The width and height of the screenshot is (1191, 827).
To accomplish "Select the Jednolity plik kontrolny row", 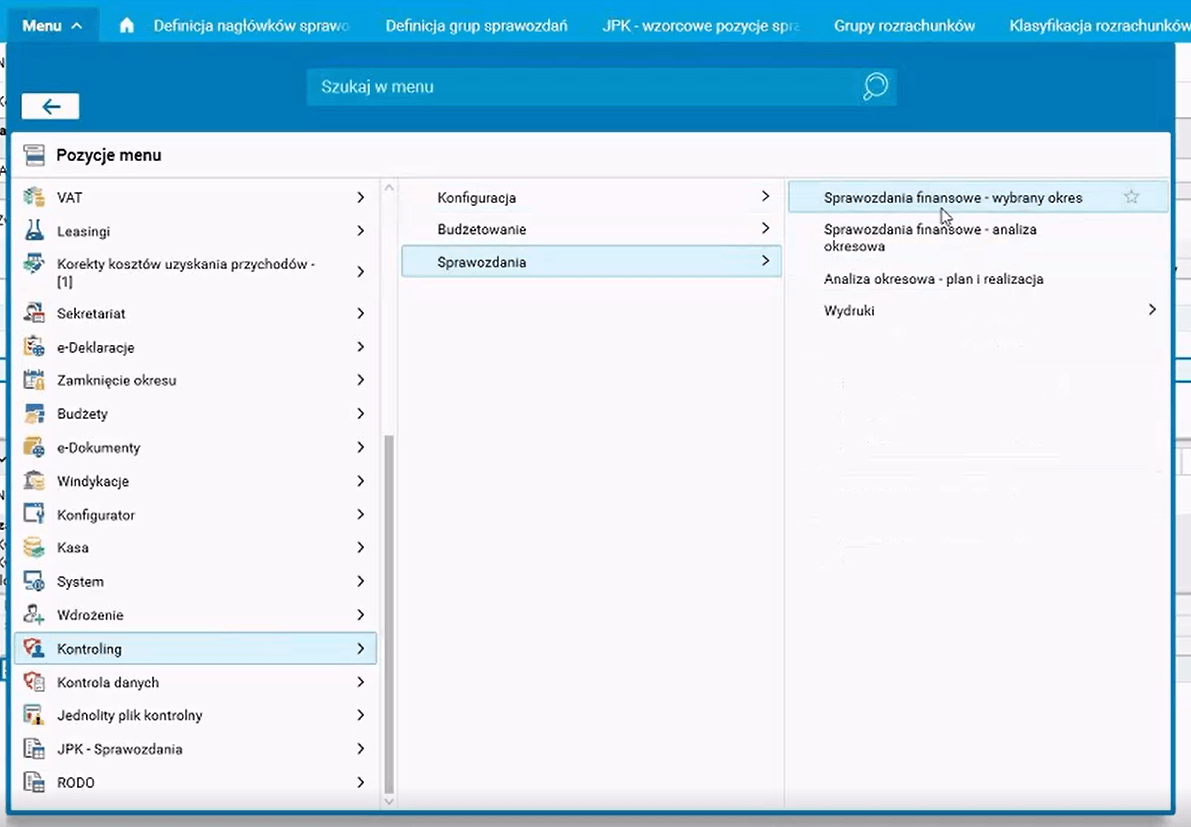I will [195, 715].
